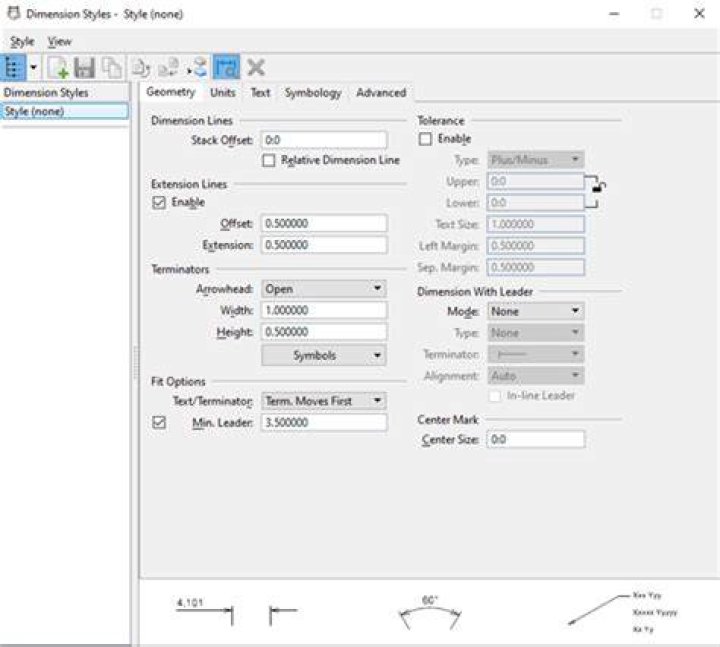Click the tolerance Text Size field
This screenshot has height=647, width=720.
click(536, 224)
